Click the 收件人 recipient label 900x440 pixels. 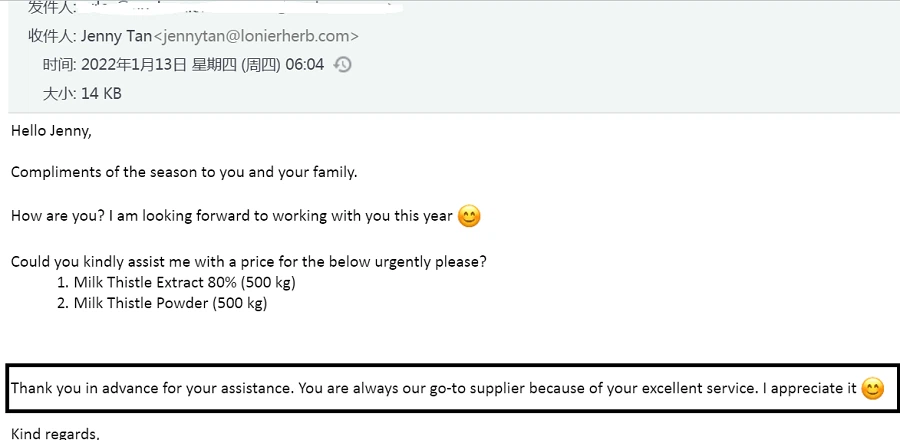[x=52, y=36]
